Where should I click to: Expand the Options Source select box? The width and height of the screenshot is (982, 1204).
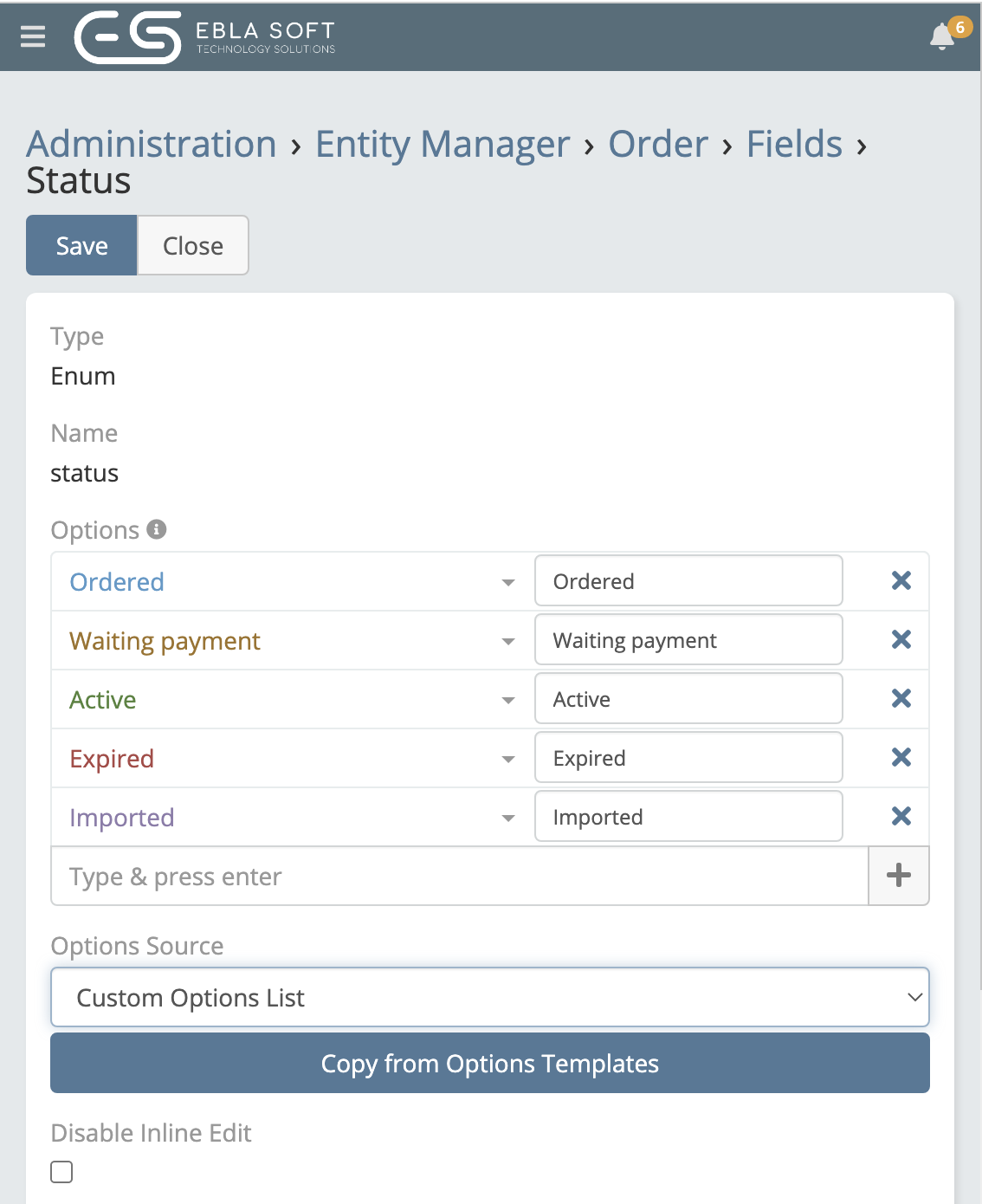coord(490,997)
